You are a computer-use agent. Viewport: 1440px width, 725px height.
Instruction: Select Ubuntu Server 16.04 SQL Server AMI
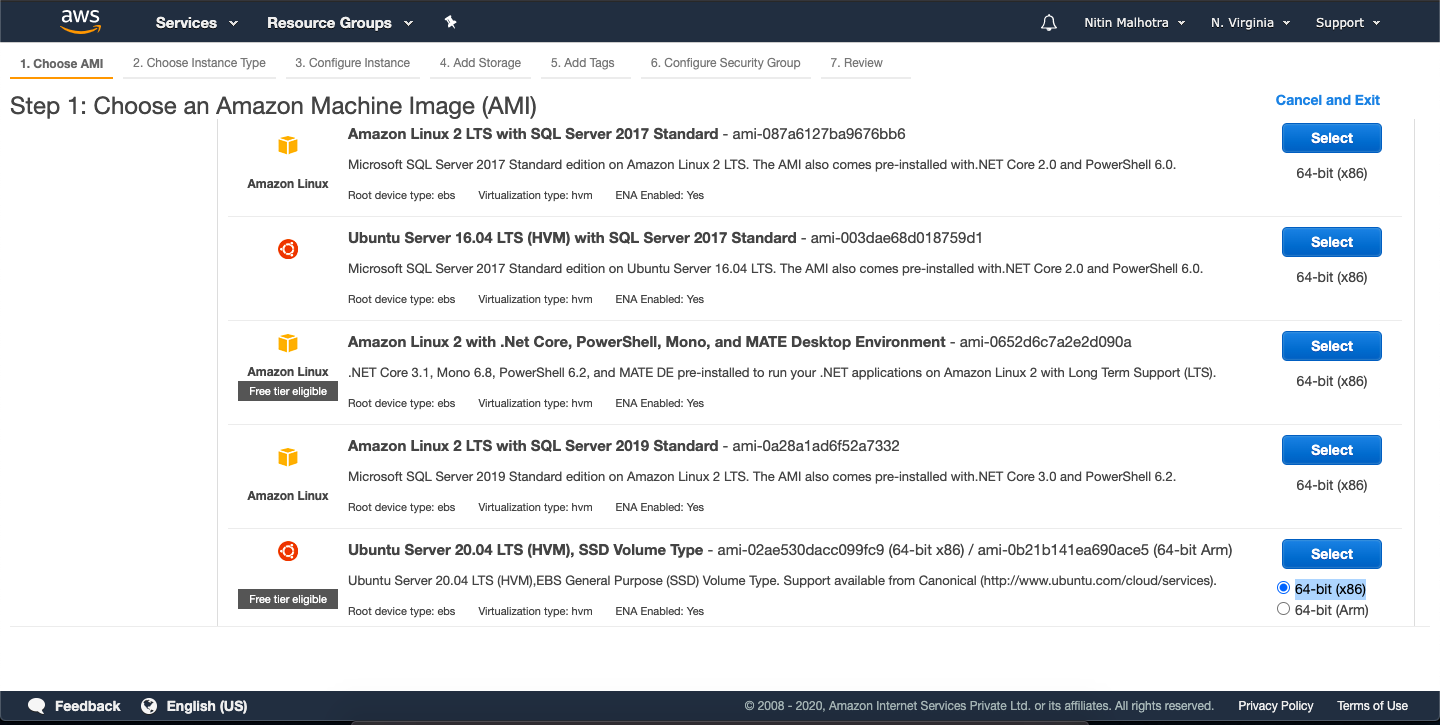(x=1332, y=242)
